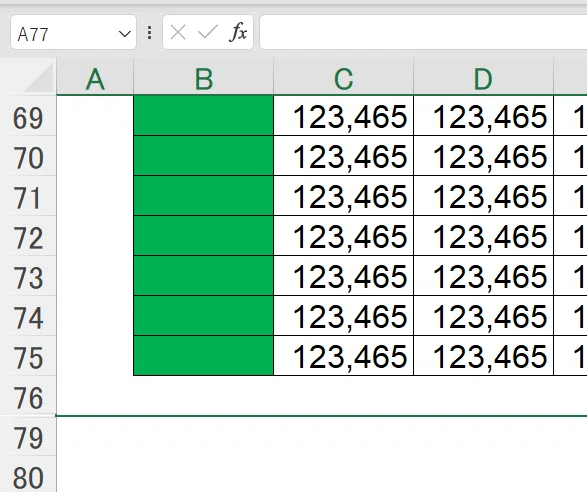Click empty cell A72

(x=95, y=236)
